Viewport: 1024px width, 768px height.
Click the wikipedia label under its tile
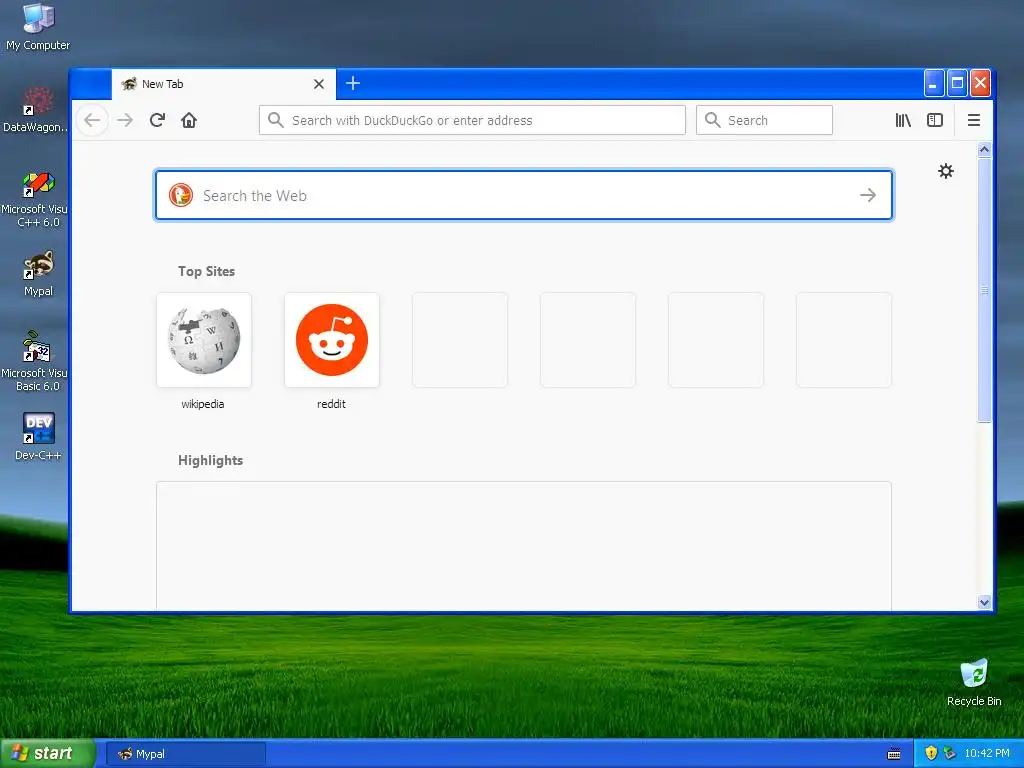tap(202, 404)
